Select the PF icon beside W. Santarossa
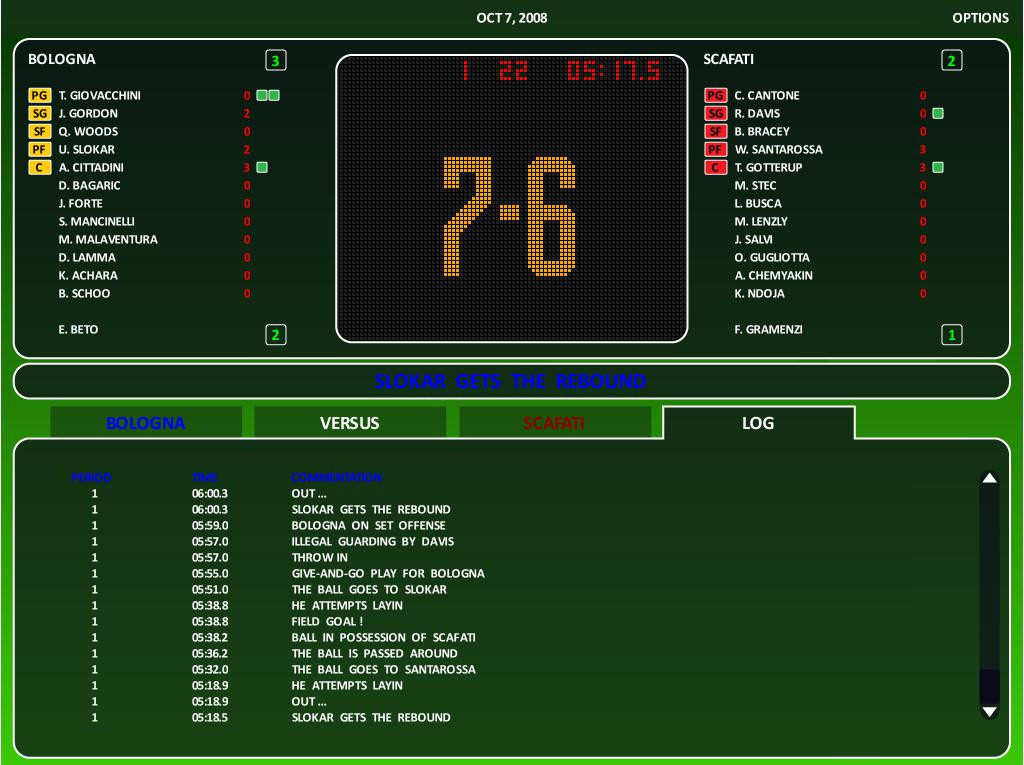This screenshot has height=765, width=1024. pos(716,149)
